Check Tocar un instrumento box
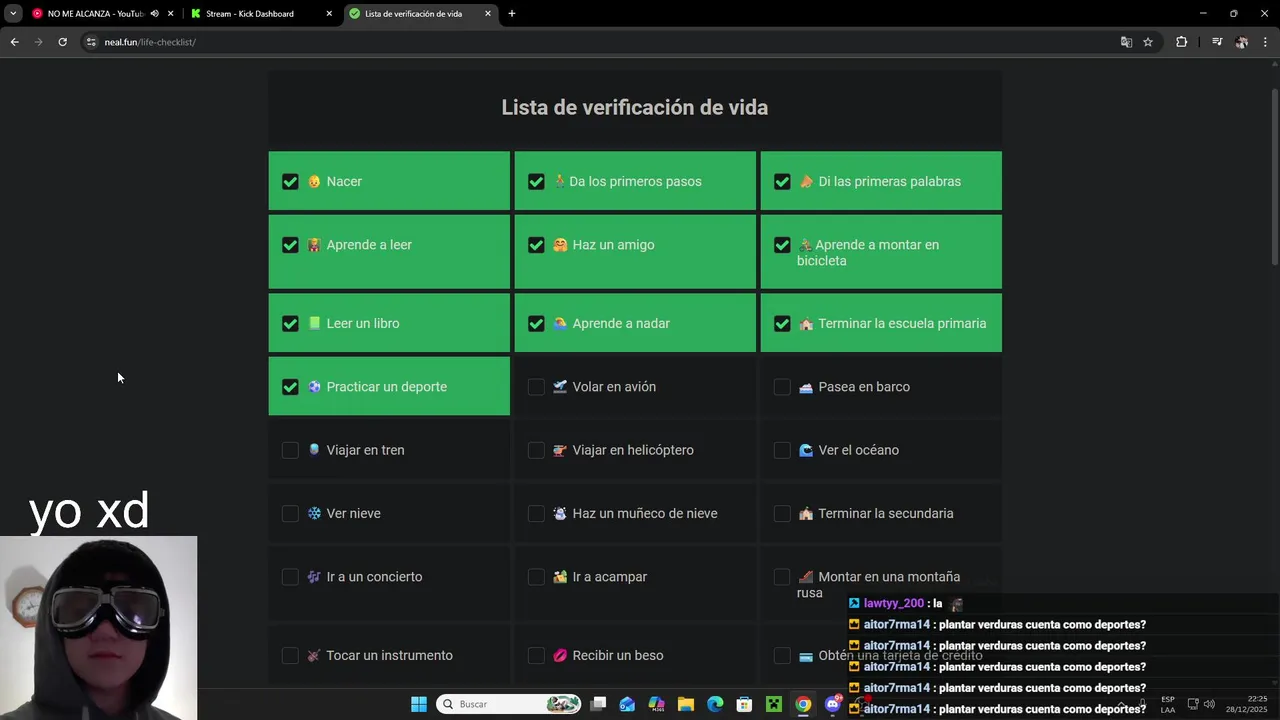 [x=290, y=655]
